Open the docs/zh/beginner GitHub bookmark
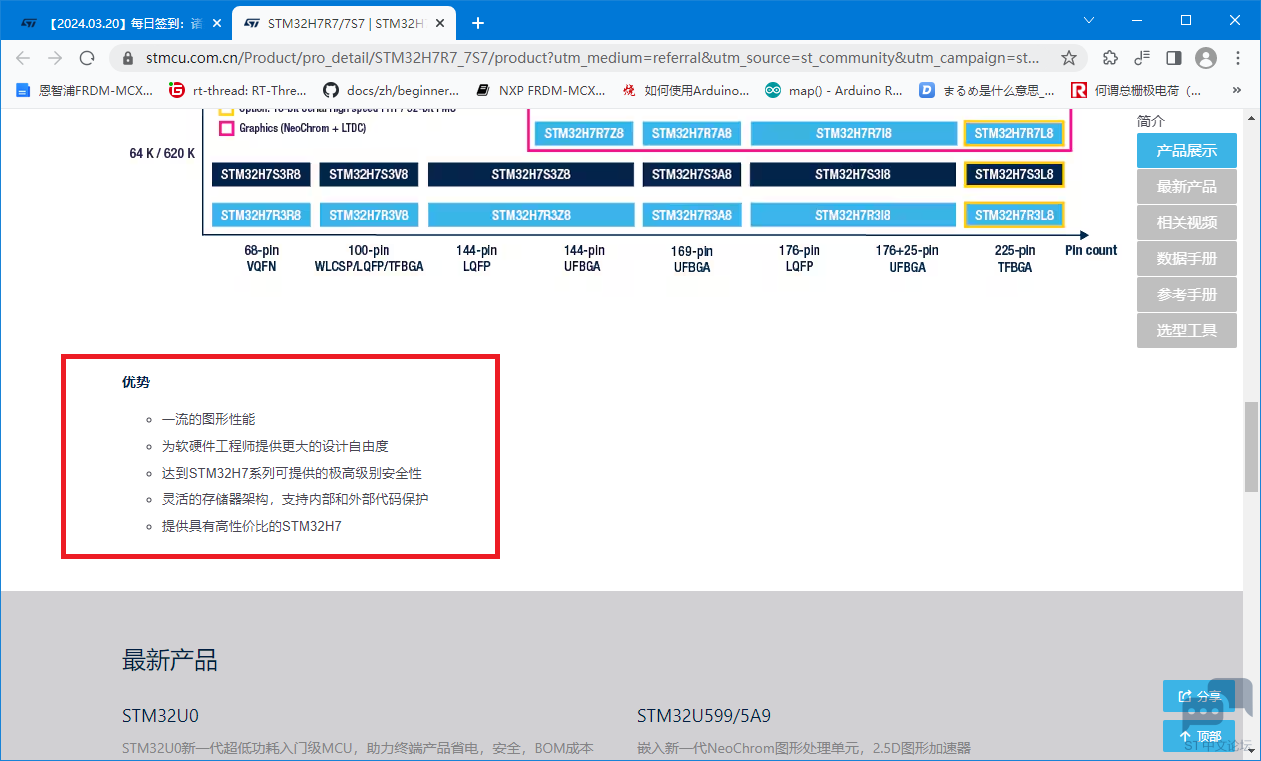The height and width of the screenshot is (761, 1261). click(x=392, y=90)
